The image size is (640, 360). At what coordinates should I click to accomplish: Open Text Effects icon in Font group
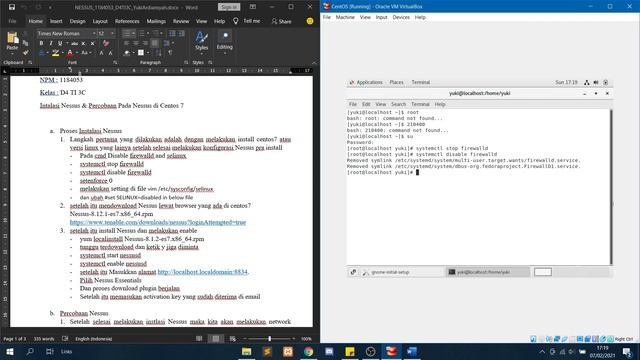pos(42,53)
